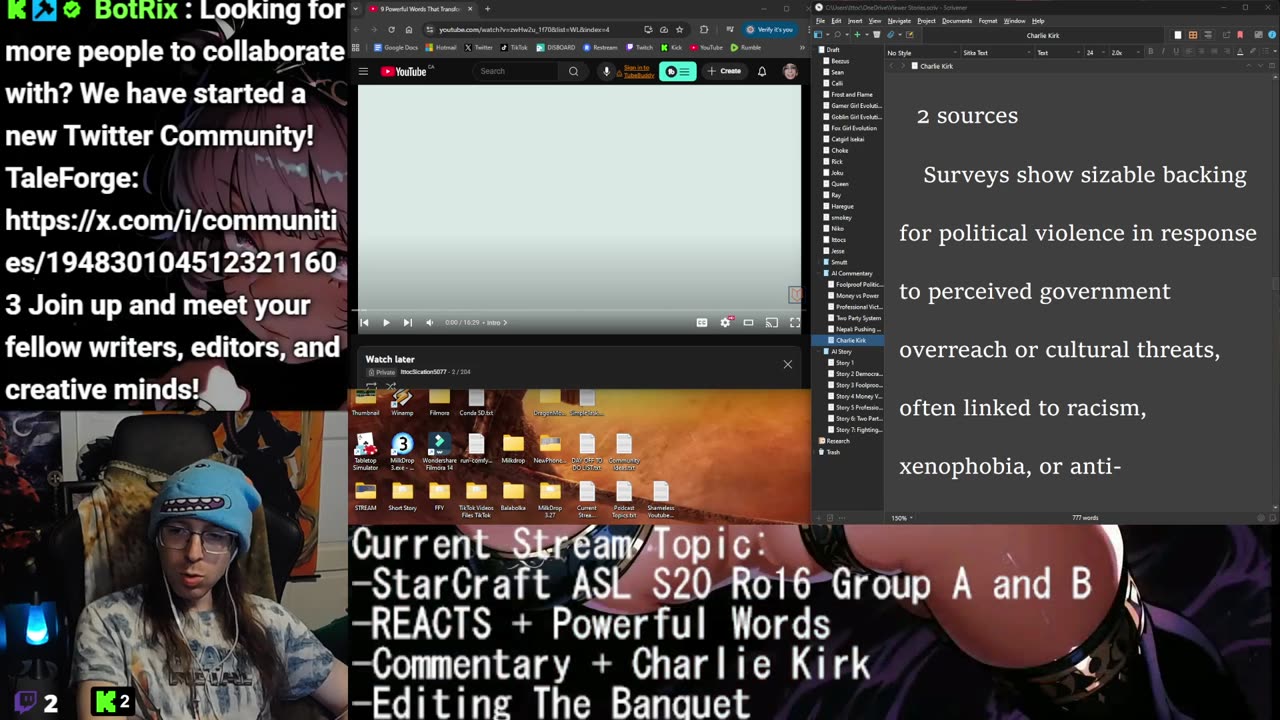Open Scrivener Project menu
This screenshot has width=1280, height=720.
click(927, 21)
